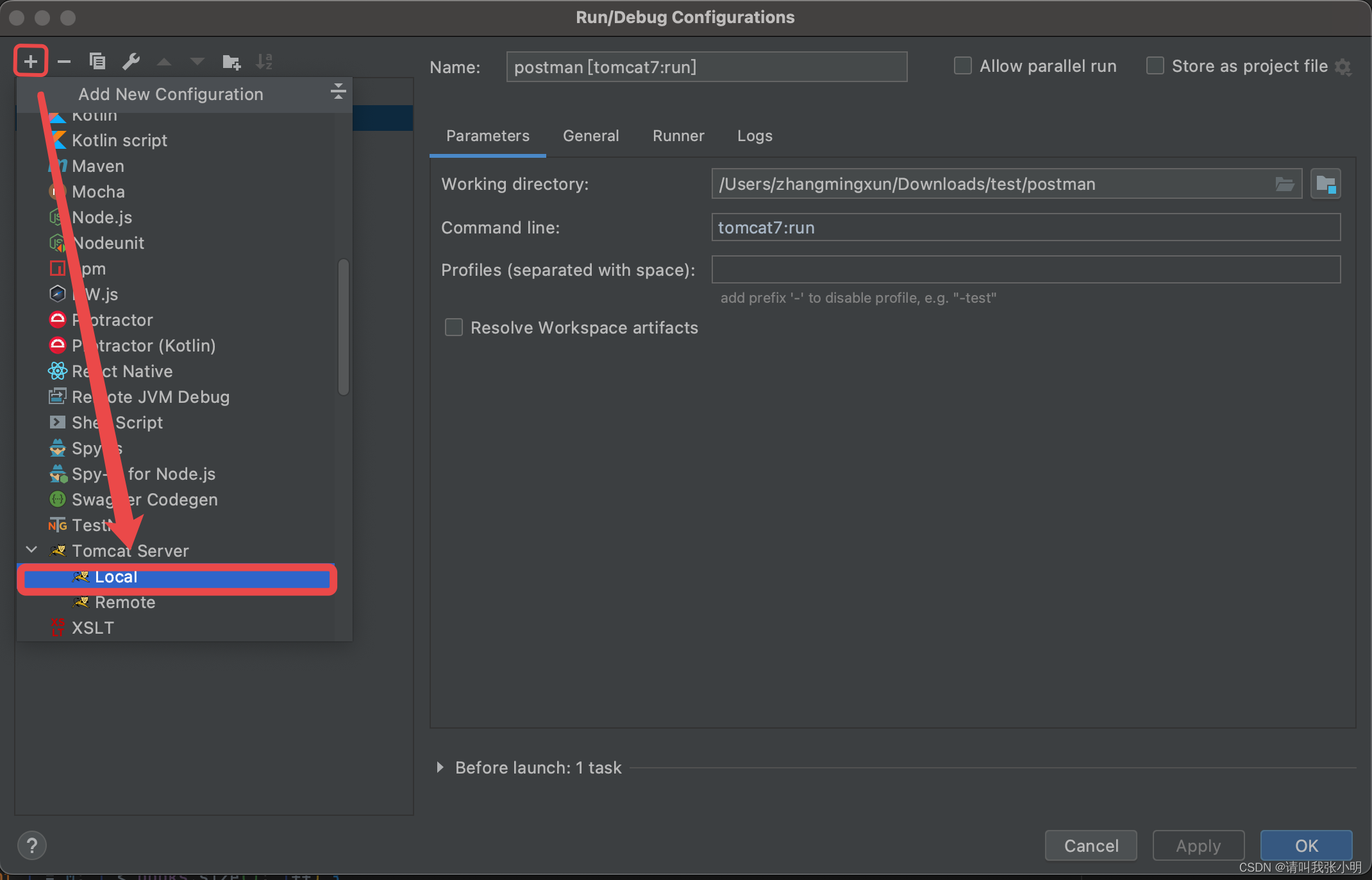Click the collapse icon in the Add New Configuration header
Image resolution: width=1372 pixels, height=880 pixels.
[338, 92]
